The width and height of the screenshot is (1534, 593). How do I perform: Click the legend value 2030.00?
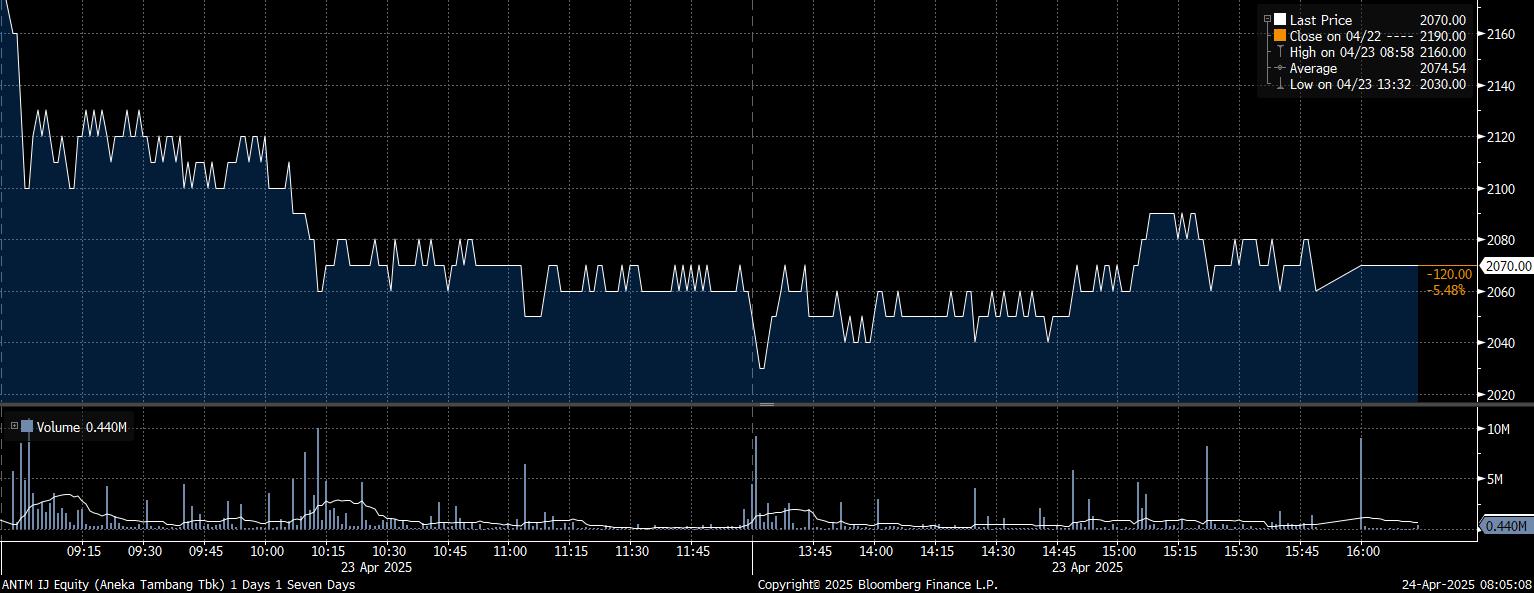coord(1443,84)
